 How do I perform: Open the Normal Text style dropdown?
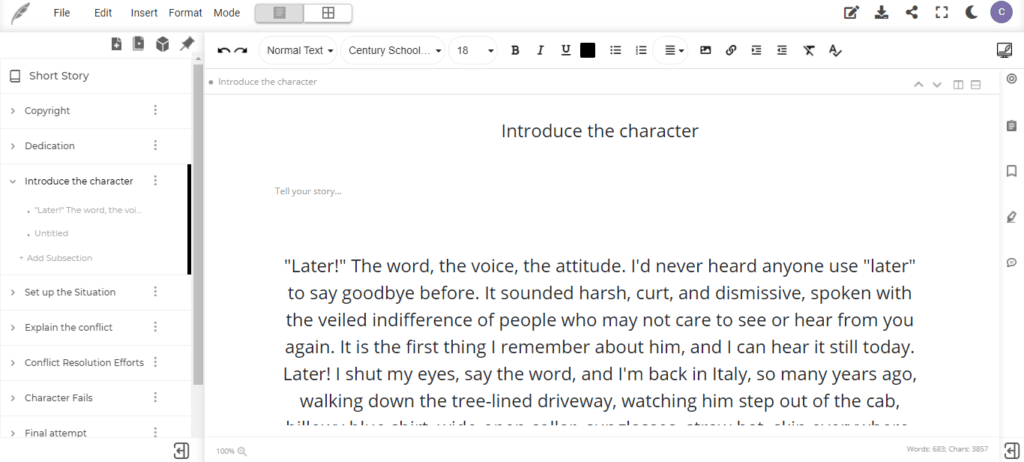[x=299, y=50]
